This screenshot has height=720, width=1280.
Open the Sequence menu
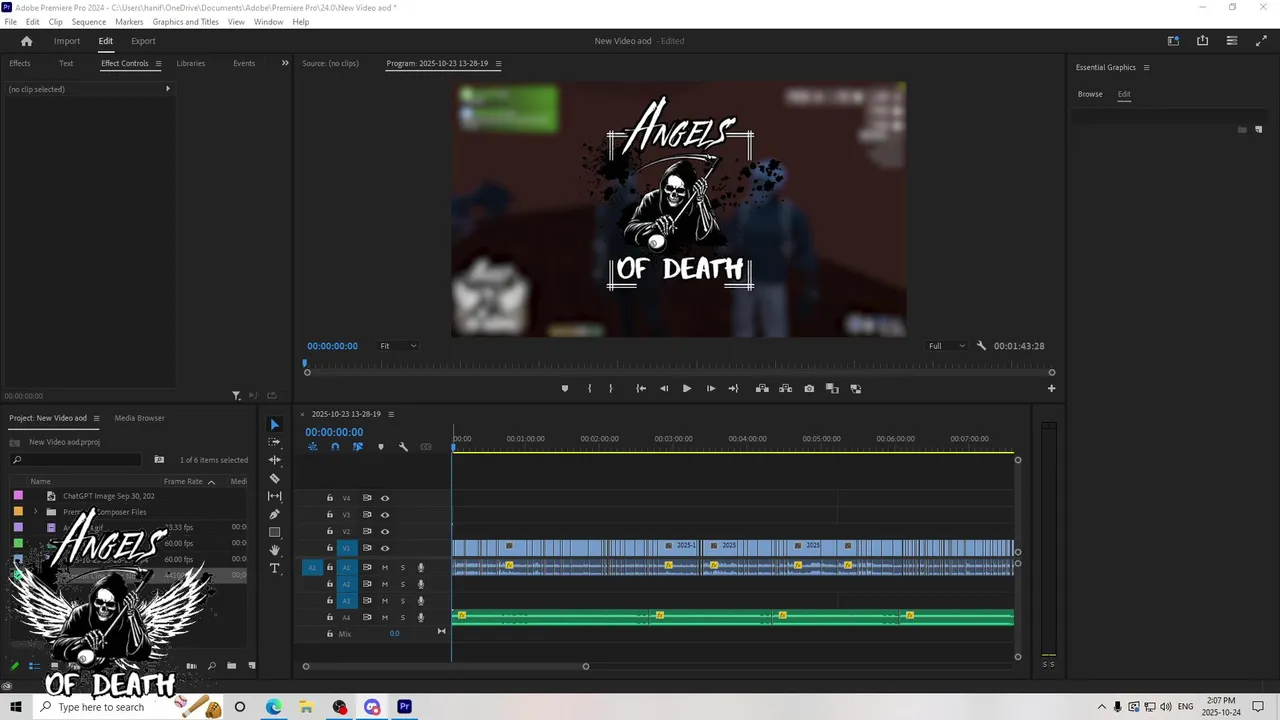(x=89, y=22)
